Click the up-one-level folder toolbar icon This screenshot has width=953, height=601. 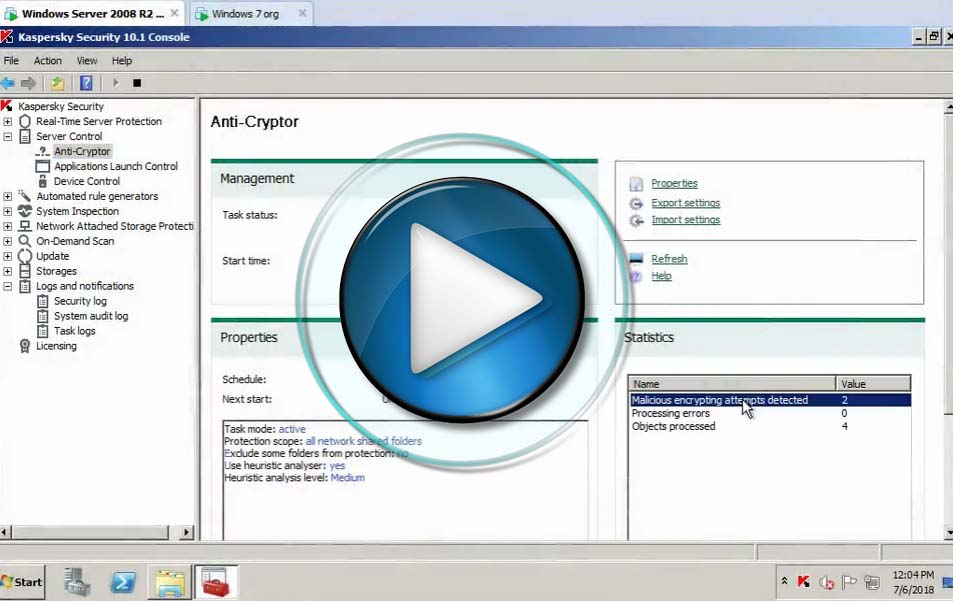pyautogui.click(x=57, y=83)
